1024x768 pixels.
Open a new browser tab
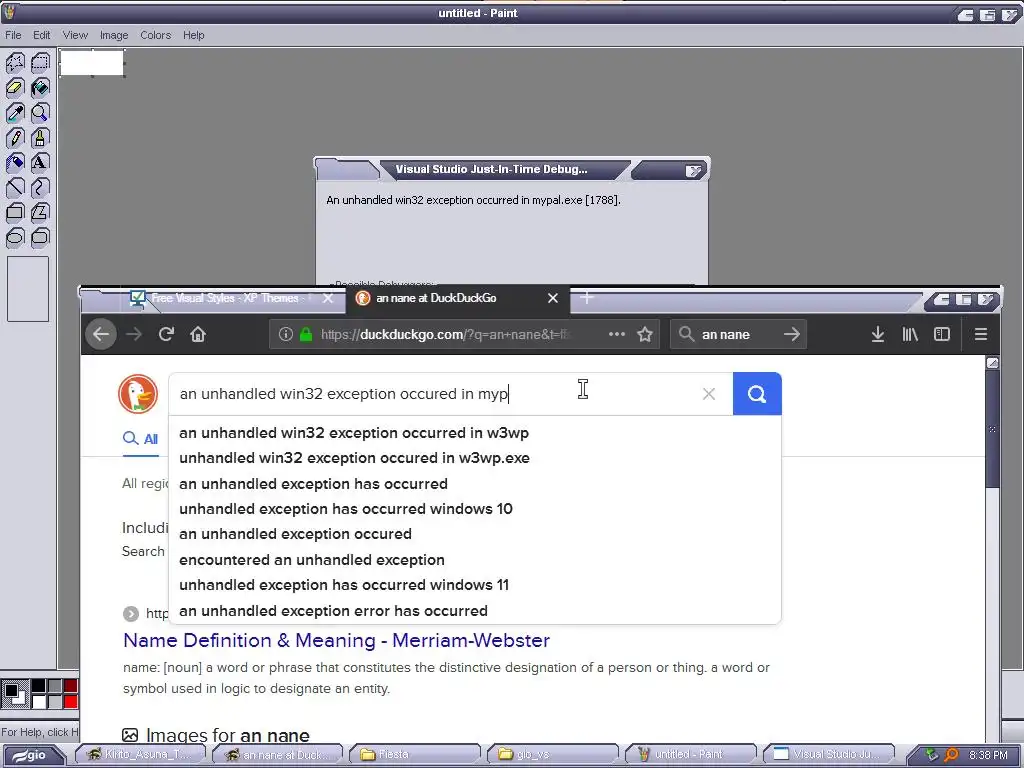(x=586, y=298)
